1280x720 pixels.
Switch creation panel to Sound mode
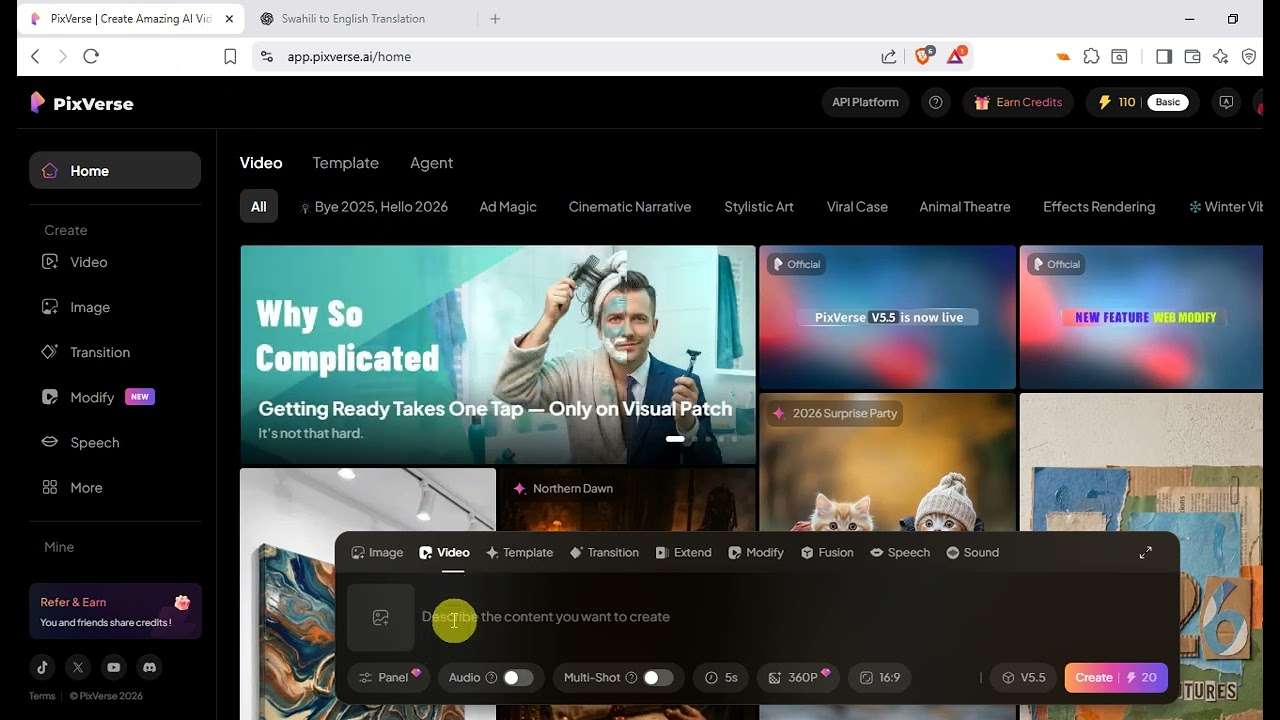point(972,552)
